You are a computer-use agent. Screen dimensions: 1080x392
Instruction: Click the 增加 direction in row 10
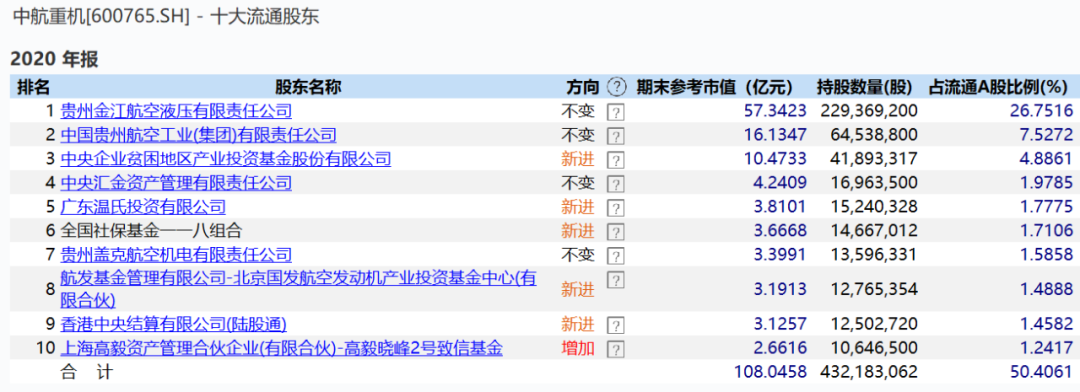pos(578,349)
